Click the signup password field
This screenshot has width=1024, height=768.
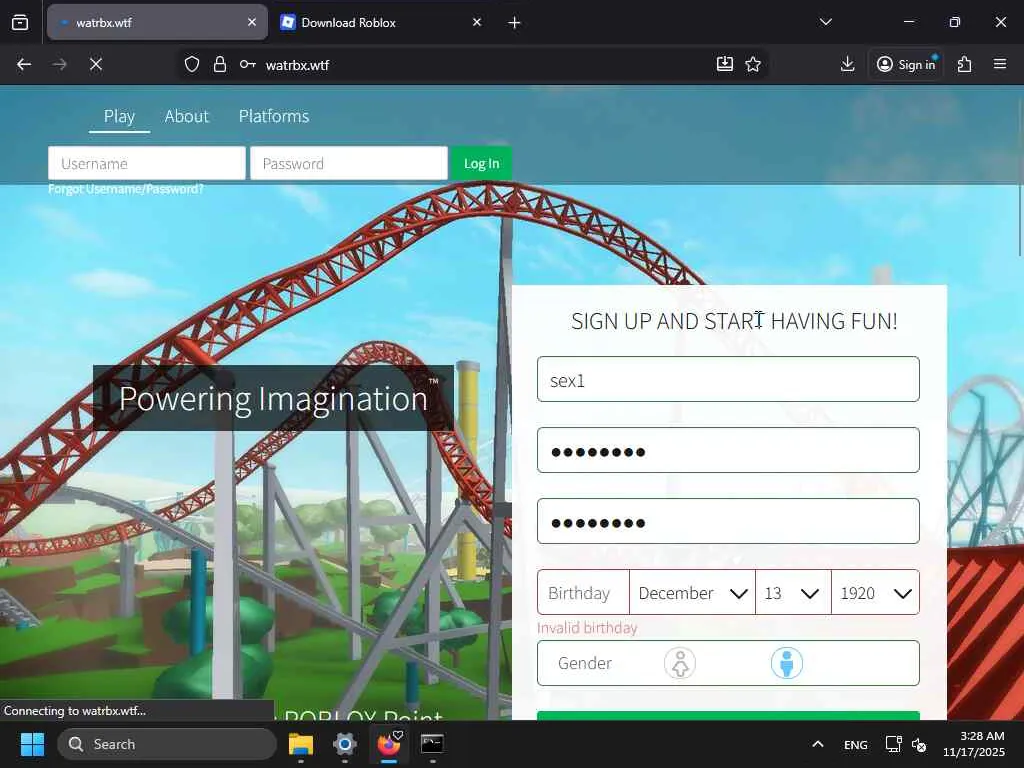(x=728, y=451)
